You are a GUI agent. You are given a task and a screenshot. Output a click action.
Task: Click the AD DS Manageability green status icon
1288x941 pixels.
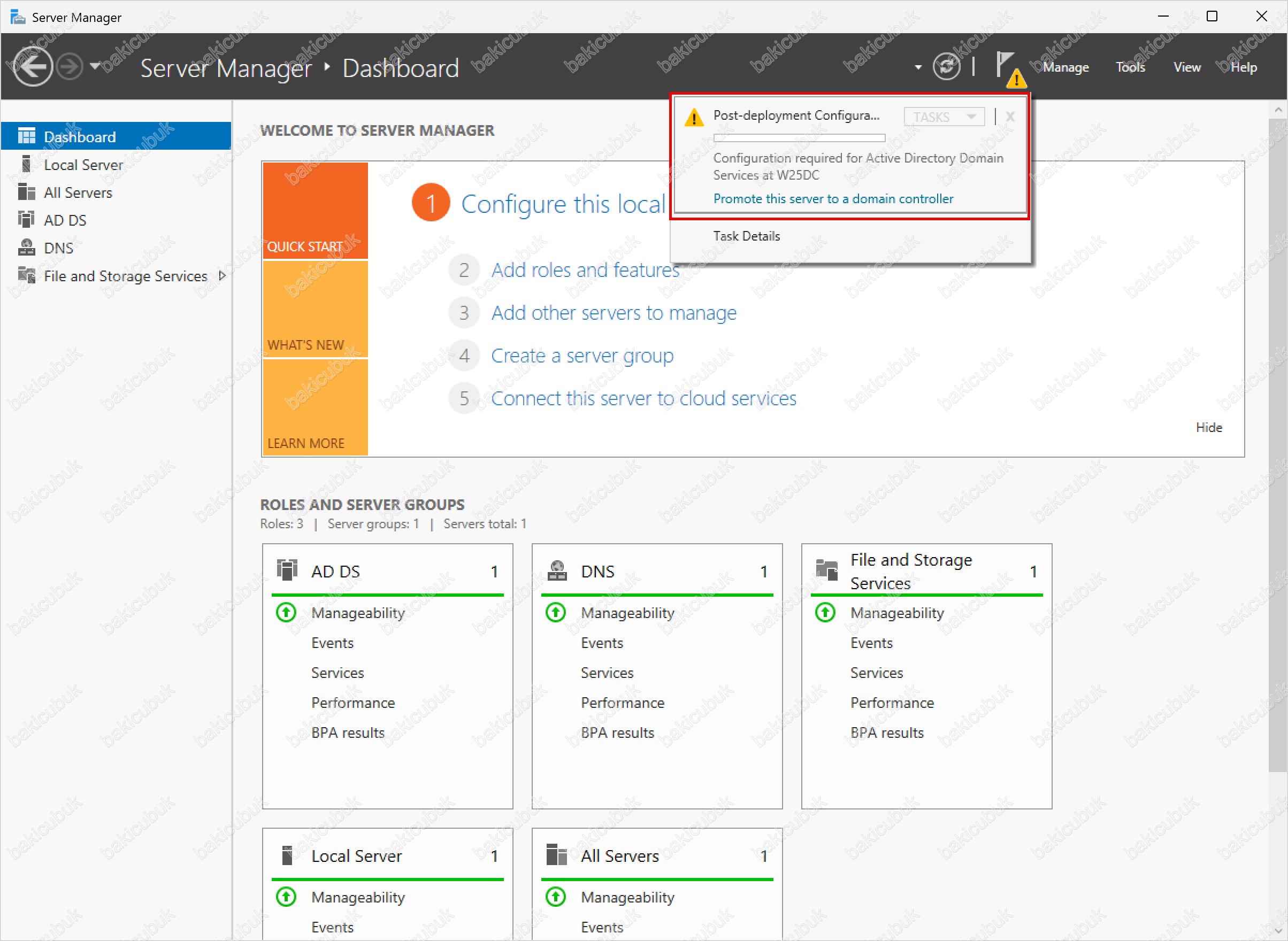pyautogui.click(x=286, y=612)
